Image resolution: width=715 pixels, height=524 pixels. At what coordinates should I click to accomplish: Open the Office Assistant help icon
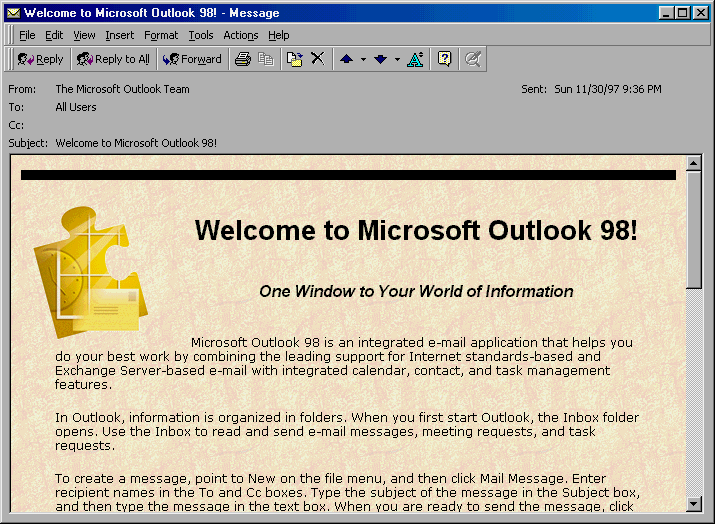tap(445, 59)
